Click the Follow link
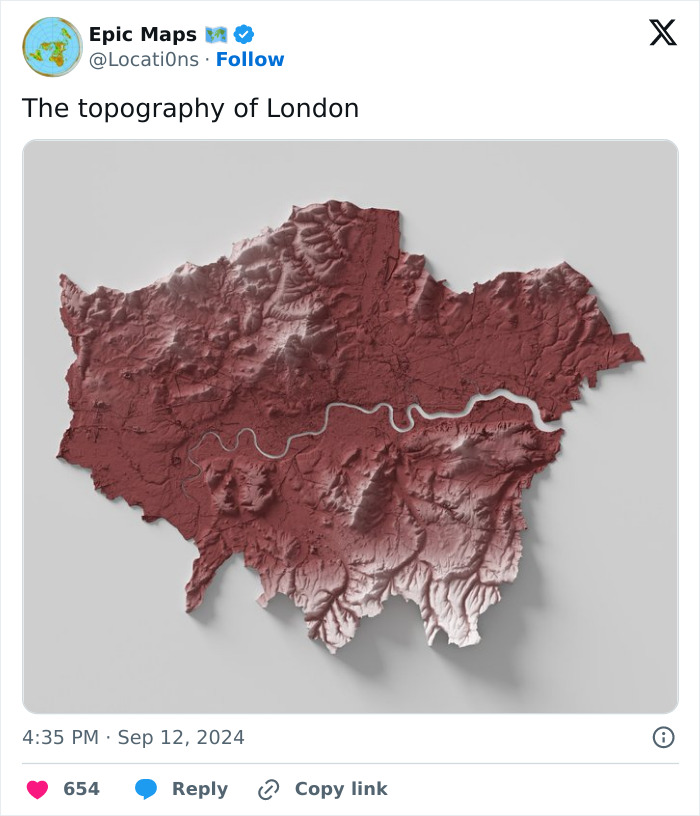 [250, 59]
